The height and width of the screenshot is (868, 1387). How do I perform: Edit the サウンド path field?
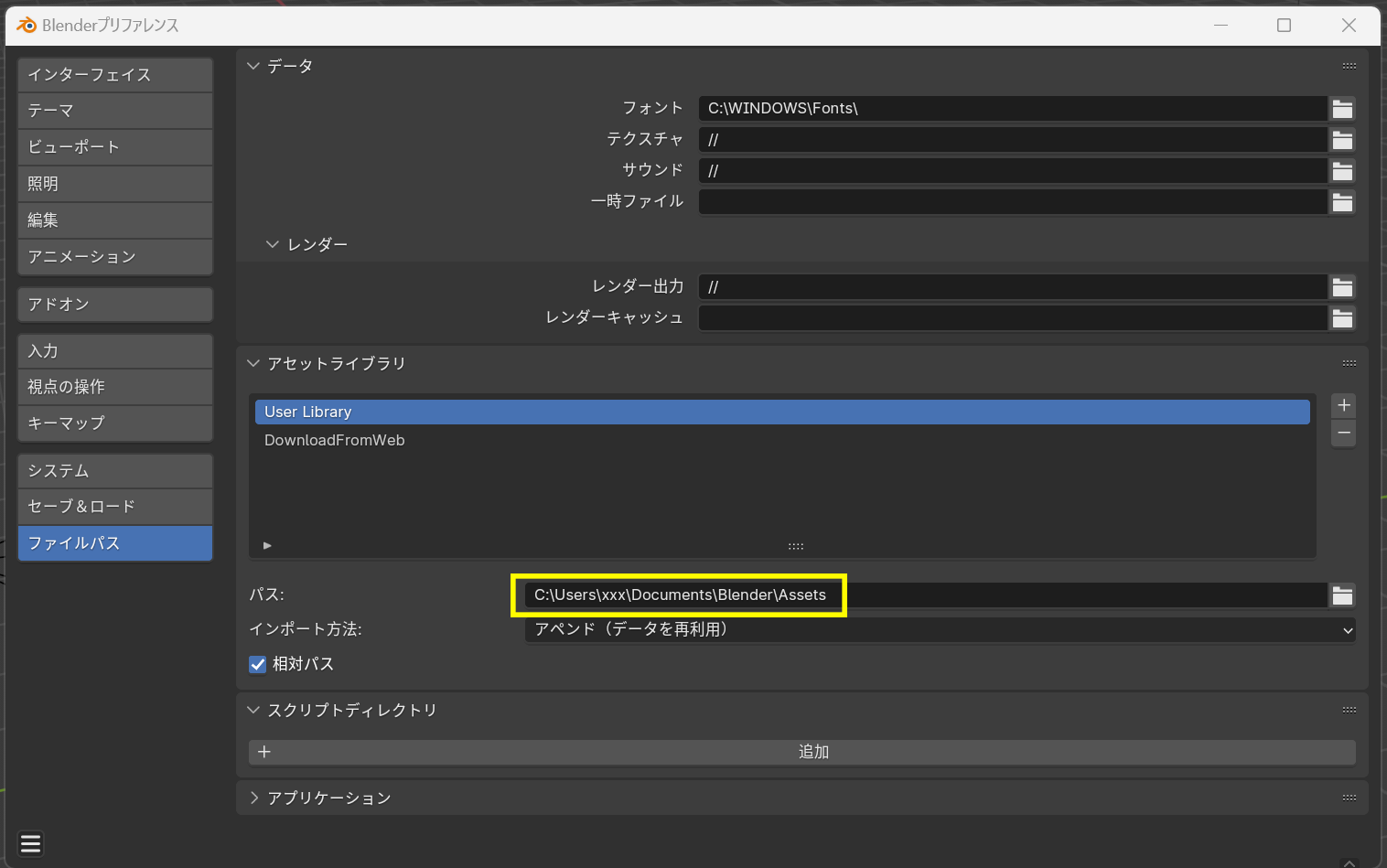pos(1013,171)
